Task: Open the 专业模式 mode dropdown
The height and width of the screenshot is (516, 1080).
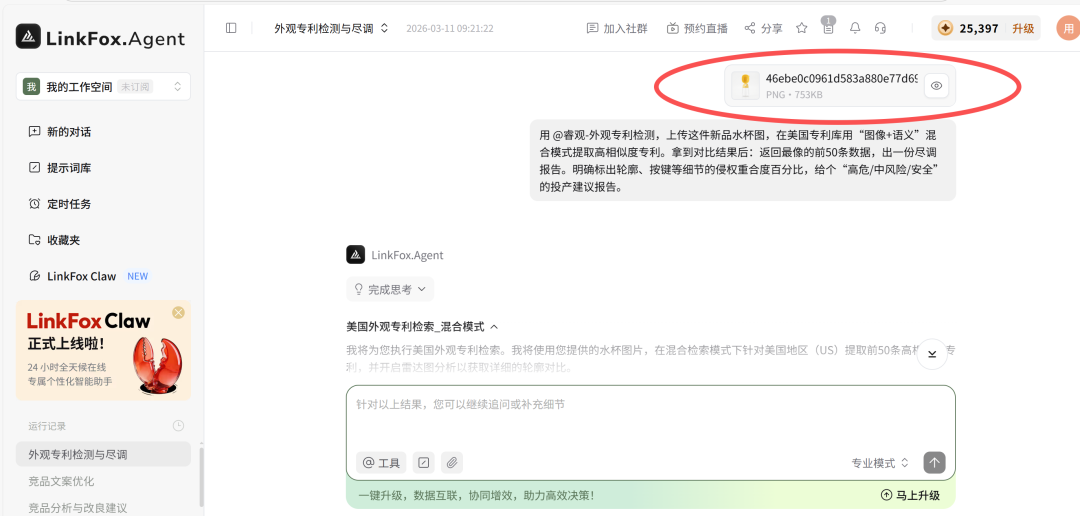Action: coord(880,463)
